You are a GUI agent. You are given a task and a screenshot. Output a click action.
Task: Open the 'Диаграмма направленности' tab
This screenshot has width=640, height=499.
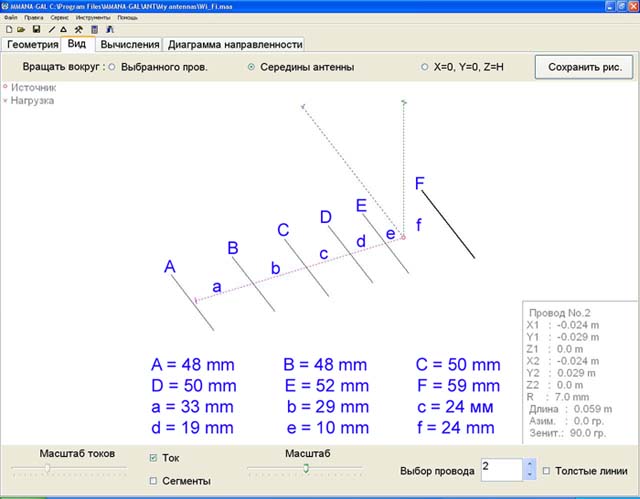235,45
